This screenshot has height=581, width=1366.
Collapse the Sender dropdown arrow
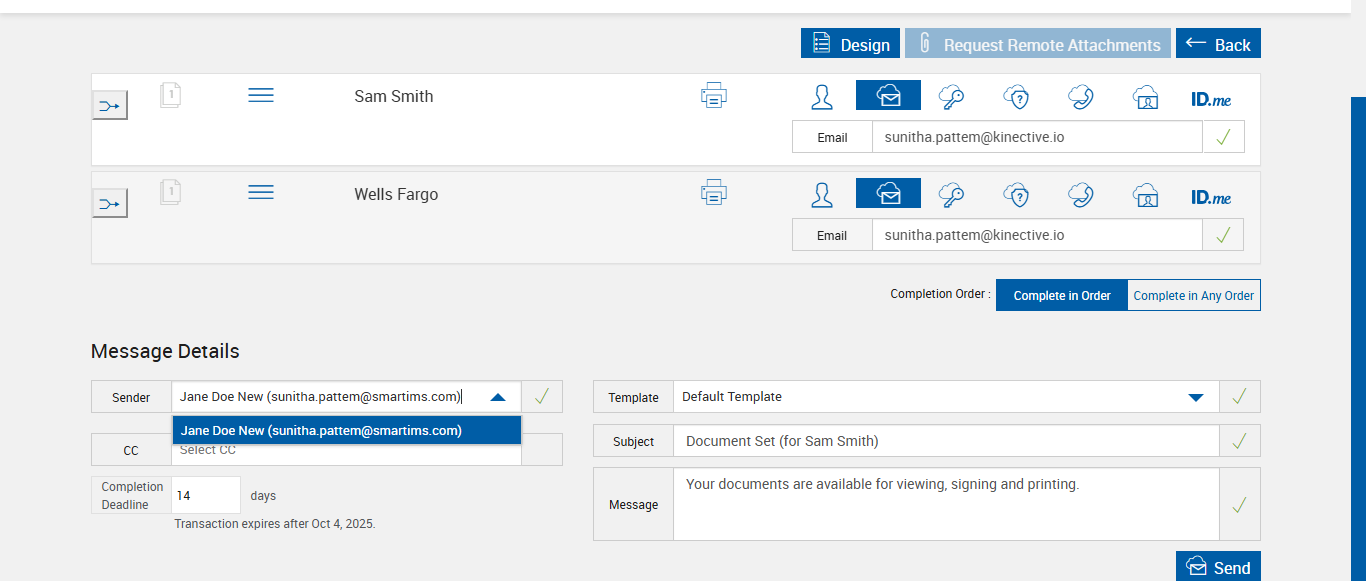[x=498, y=397]
